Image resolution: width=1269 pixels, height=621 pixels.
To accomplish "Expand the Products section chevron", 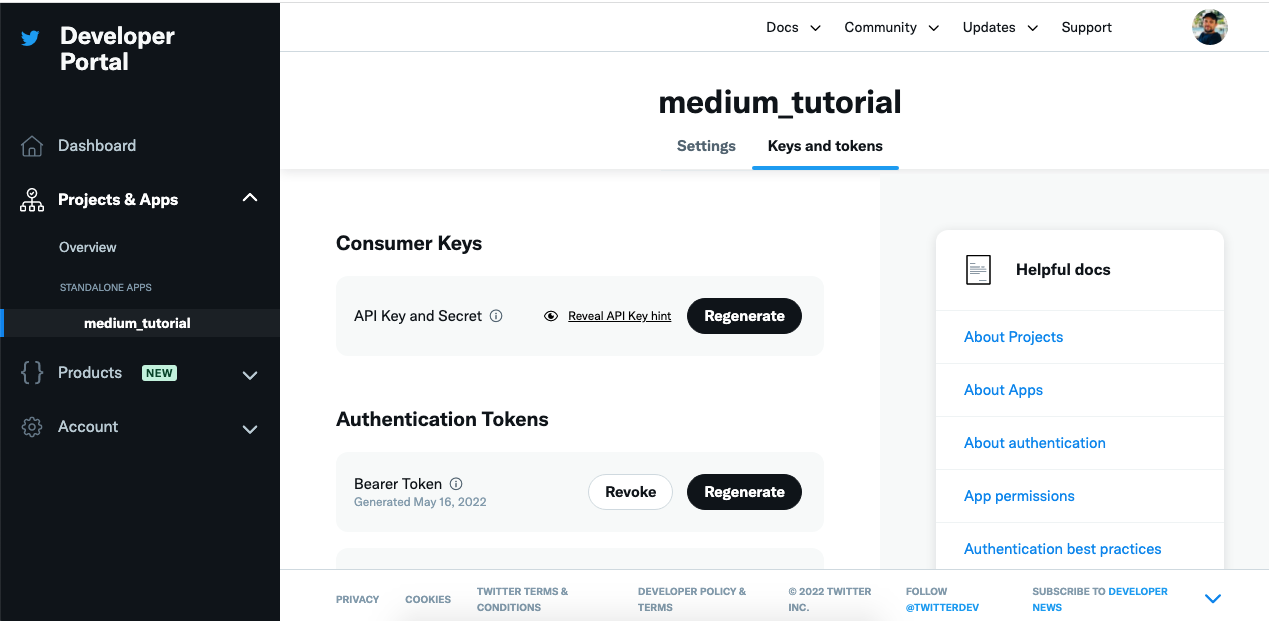I will (x=250, y=376).
